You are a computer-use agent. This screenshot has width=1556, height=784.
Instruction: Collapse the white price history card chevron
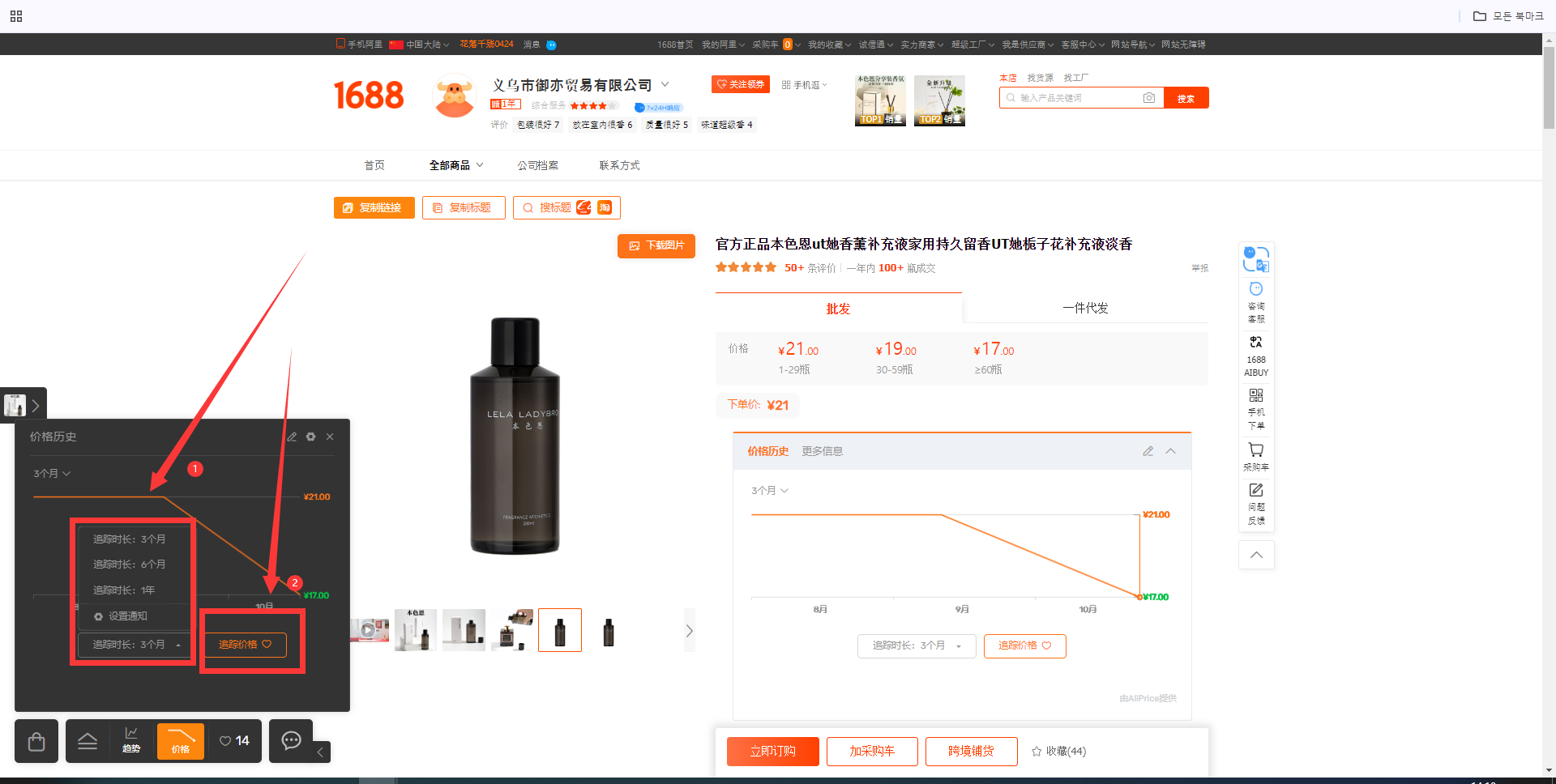(1170, 451)
